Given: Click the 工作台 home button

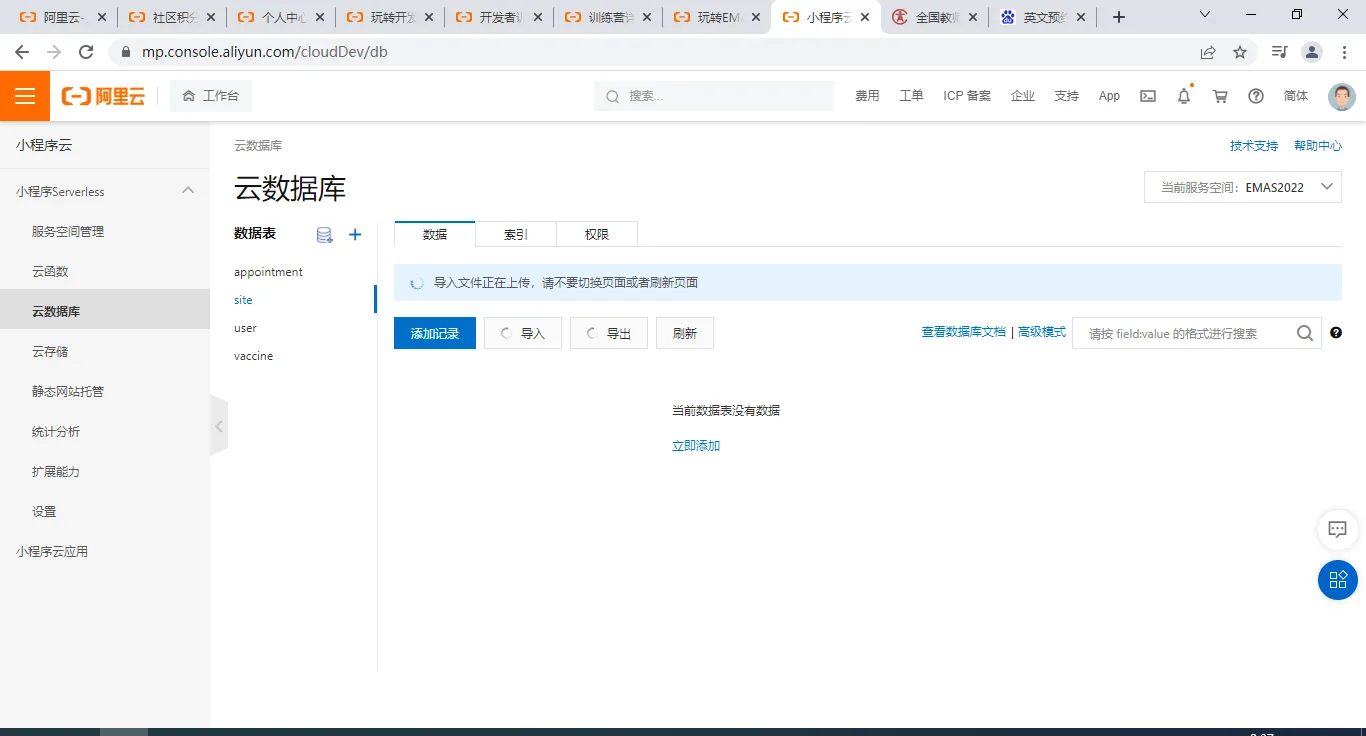Looking at the screenshot, I should [x=211, y=96].
